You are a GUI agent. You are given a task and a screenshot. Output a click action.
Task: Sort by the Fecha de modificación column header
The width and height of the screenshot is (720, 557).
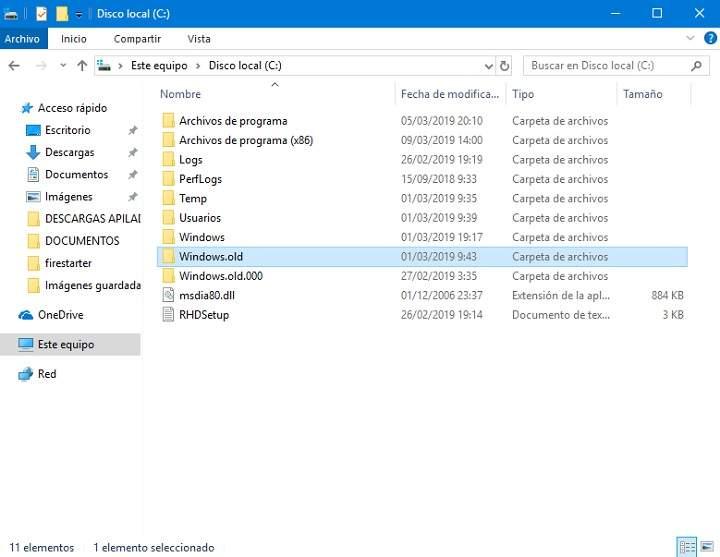pyautogui.click(x=450, y=94)
